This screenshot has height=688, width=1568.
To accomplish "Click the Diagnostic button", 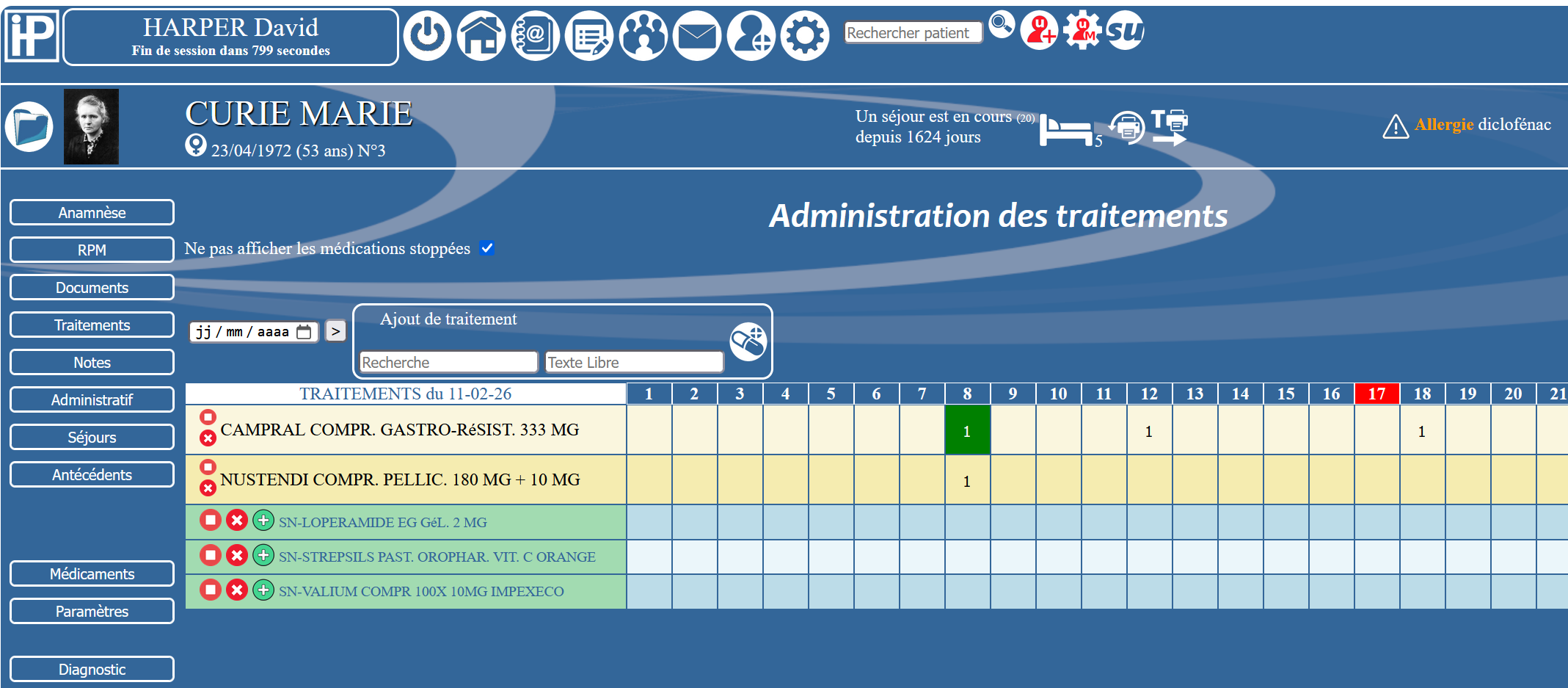I will [x=92, y=669].
